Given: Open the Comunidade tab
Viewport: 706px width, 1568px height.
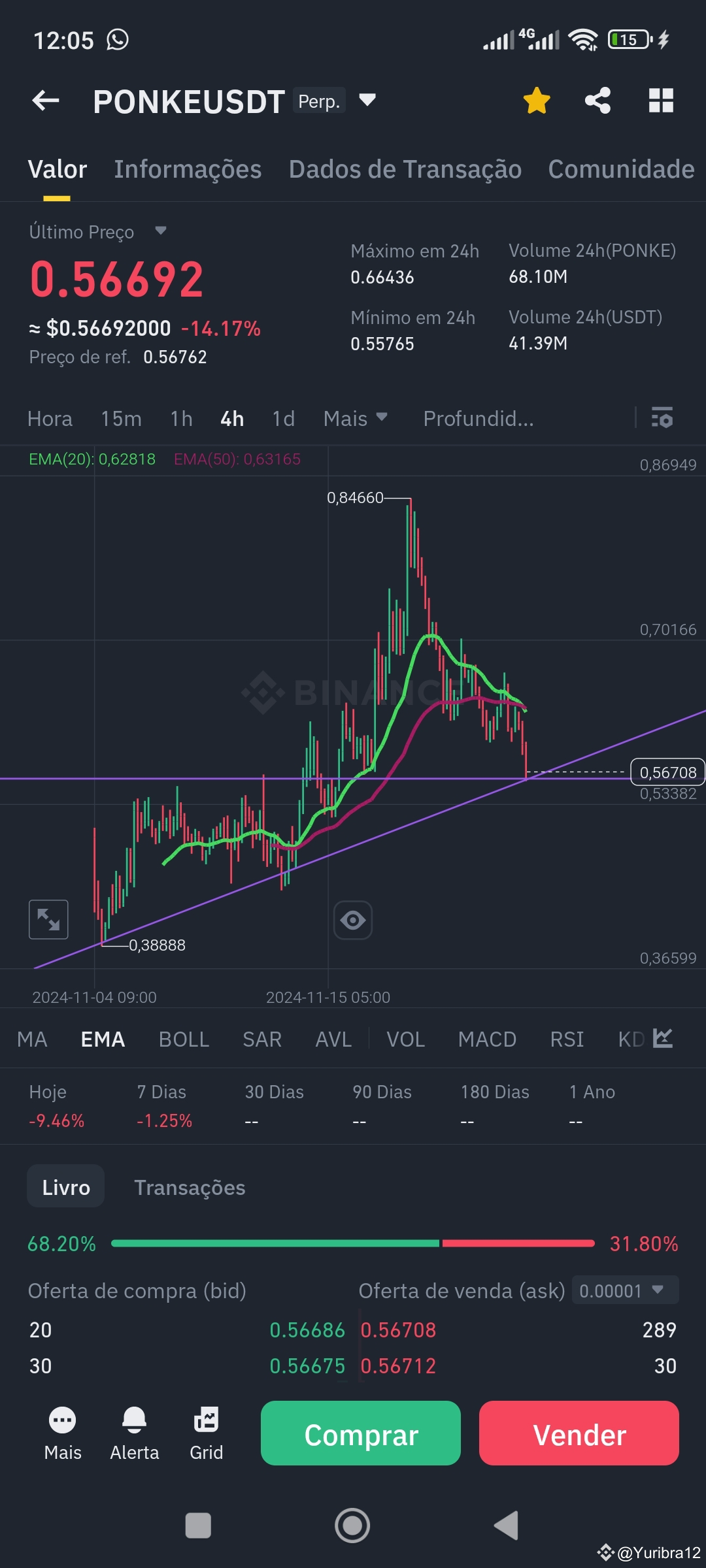Looking at the screenshot, I should click(621, 169).
